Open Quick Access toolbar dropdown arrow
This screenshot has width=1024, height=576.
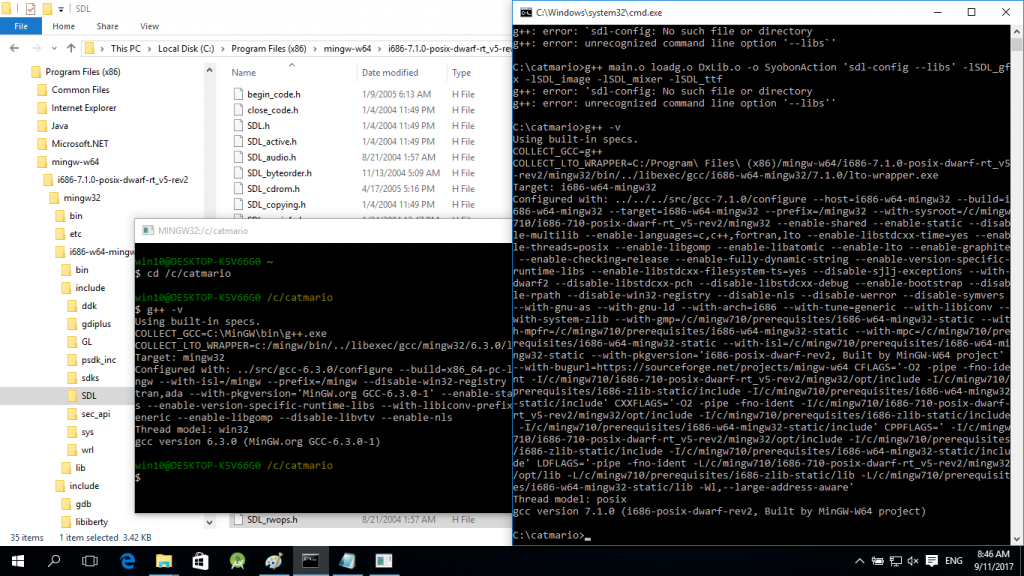pos(61,9)
